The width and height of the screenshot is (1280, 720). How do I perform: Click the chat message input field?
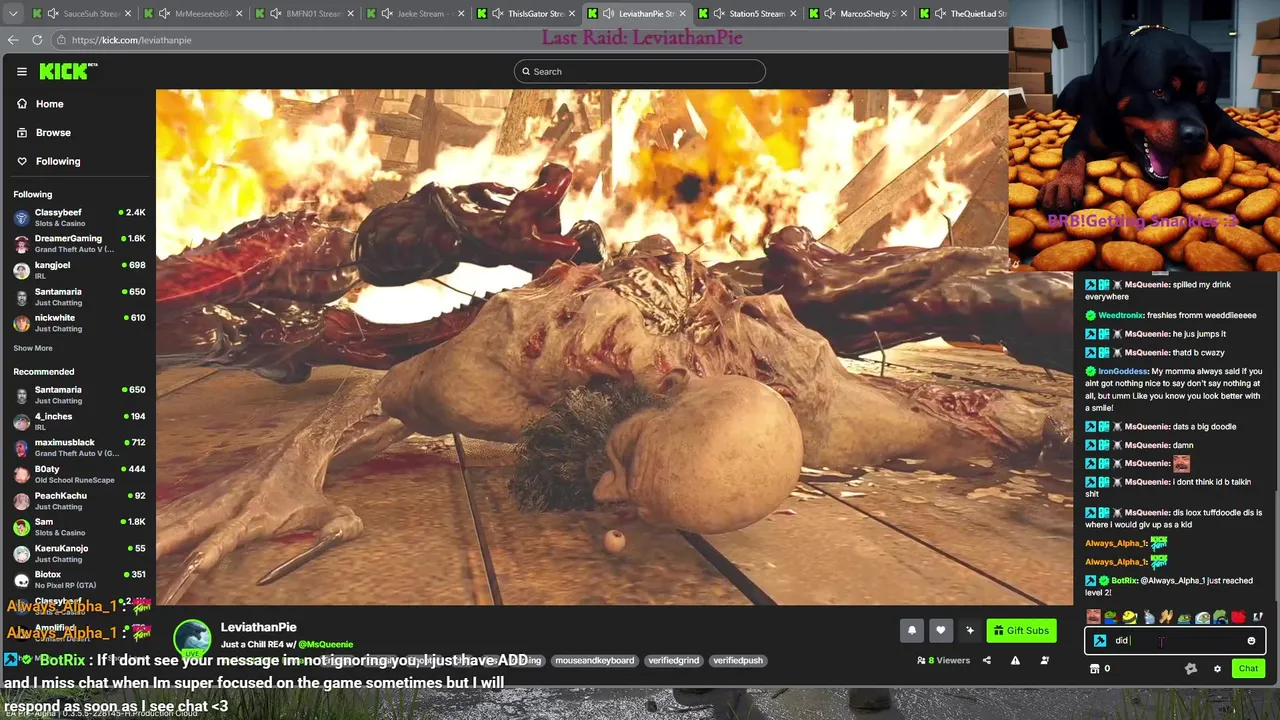(x=1175, y=641)
